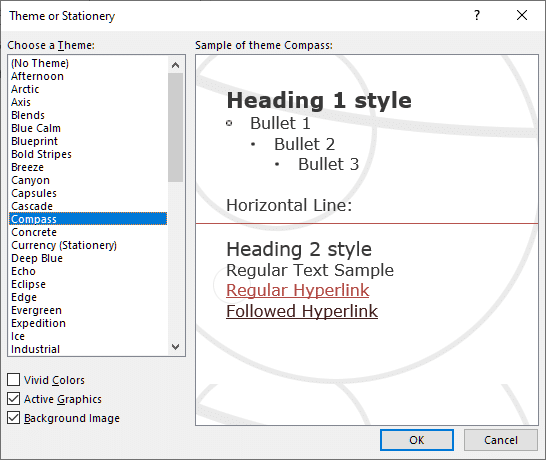Click the Heading 1 style sample text
Viewport: 546px width, 460px height.
click(319, 101)
